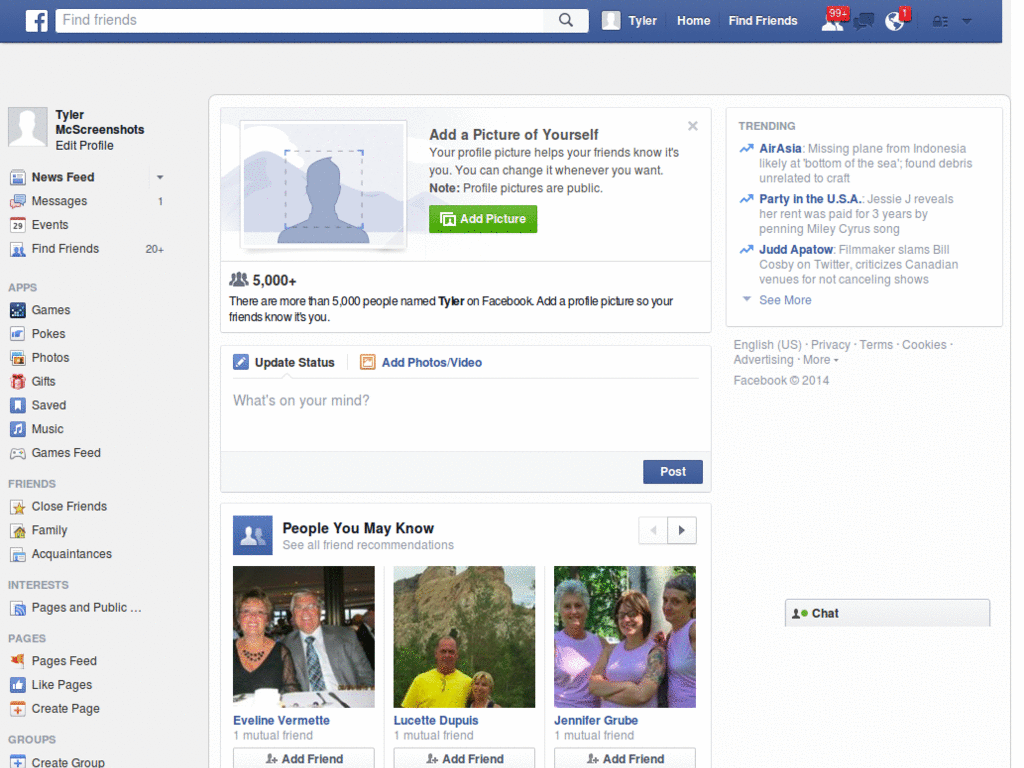Click the Games Feed controller icon
Screen dimensions: 1024x768
click(x=18, y=453)
